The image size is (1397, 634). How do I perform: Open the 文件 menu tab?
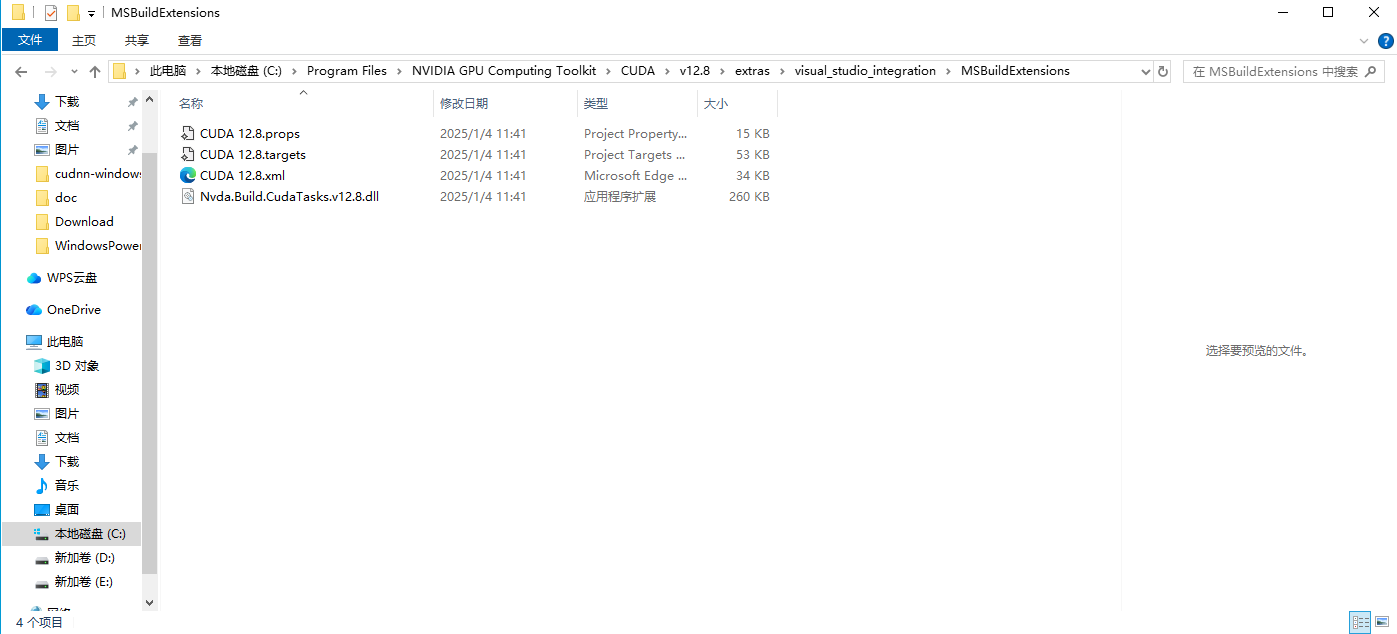tap(30, 40)
